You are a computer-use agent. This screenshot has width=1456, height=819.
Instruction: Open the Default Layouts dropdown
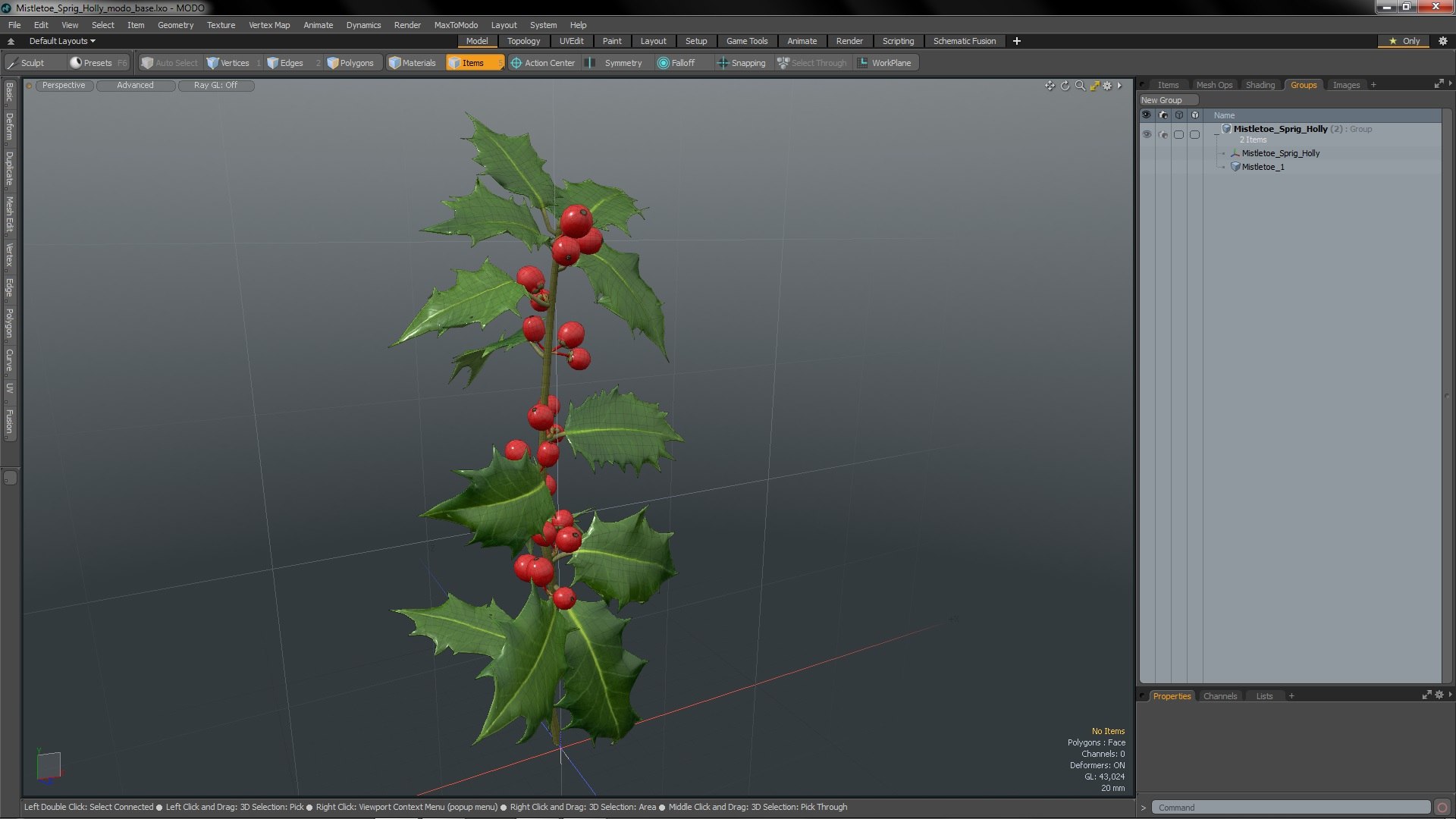tap(62, 41)
